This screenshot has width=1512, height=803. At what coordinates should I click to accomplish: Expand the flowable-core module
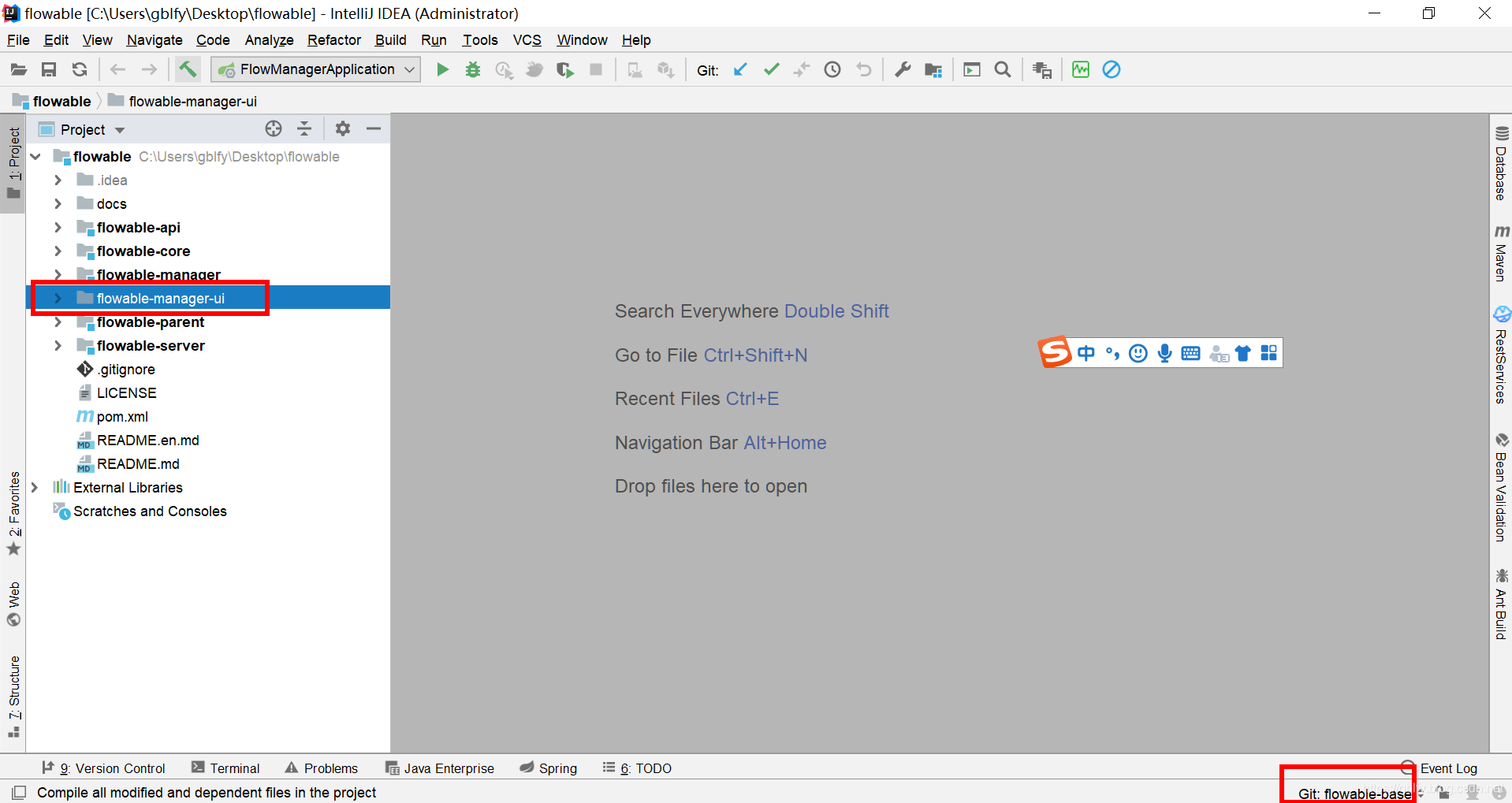point(58,251)
